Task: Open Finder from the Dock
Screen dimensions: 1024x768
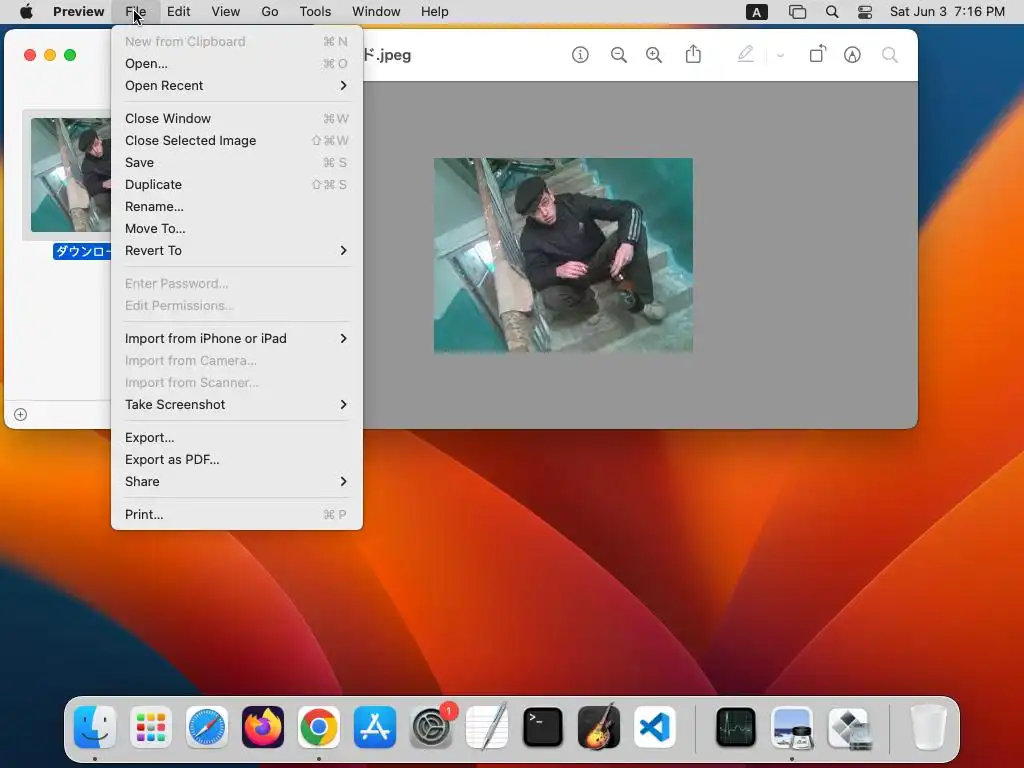Action: pos(95,727)
